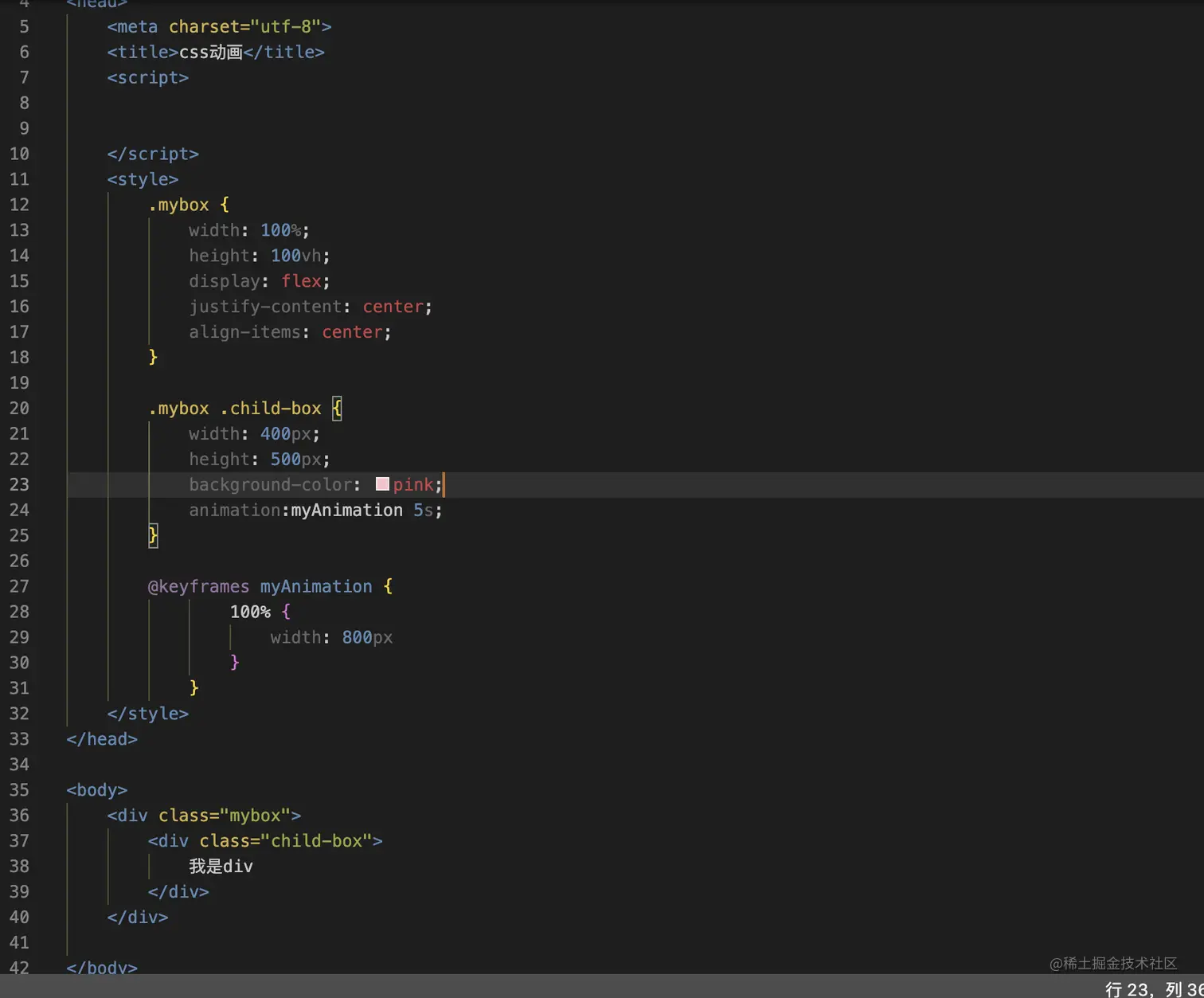
Task: Click the meta charset="utf-8" tag
Action: coord(219,26)
